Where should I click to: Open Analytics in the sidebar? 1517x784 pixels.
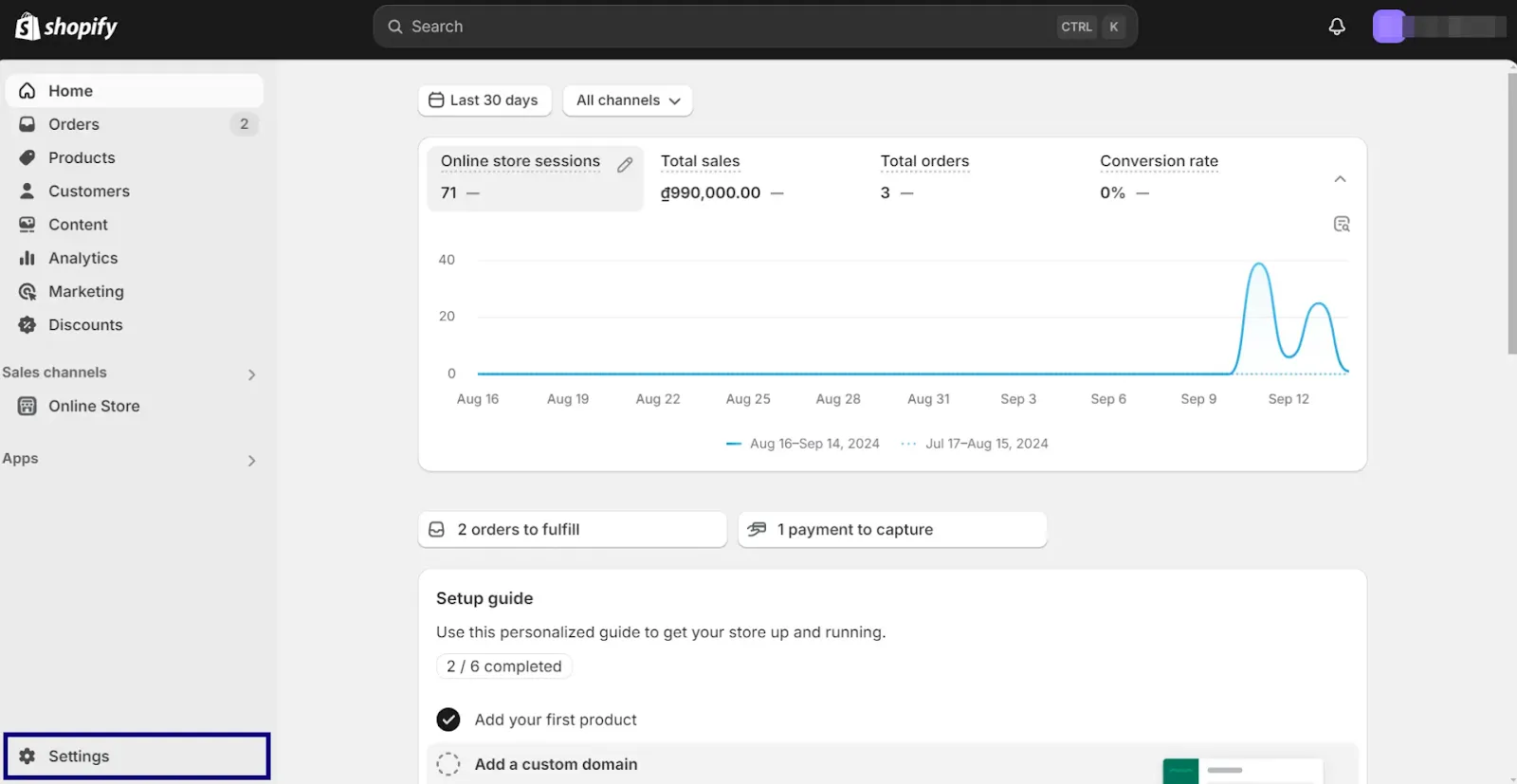pos(134,258)
